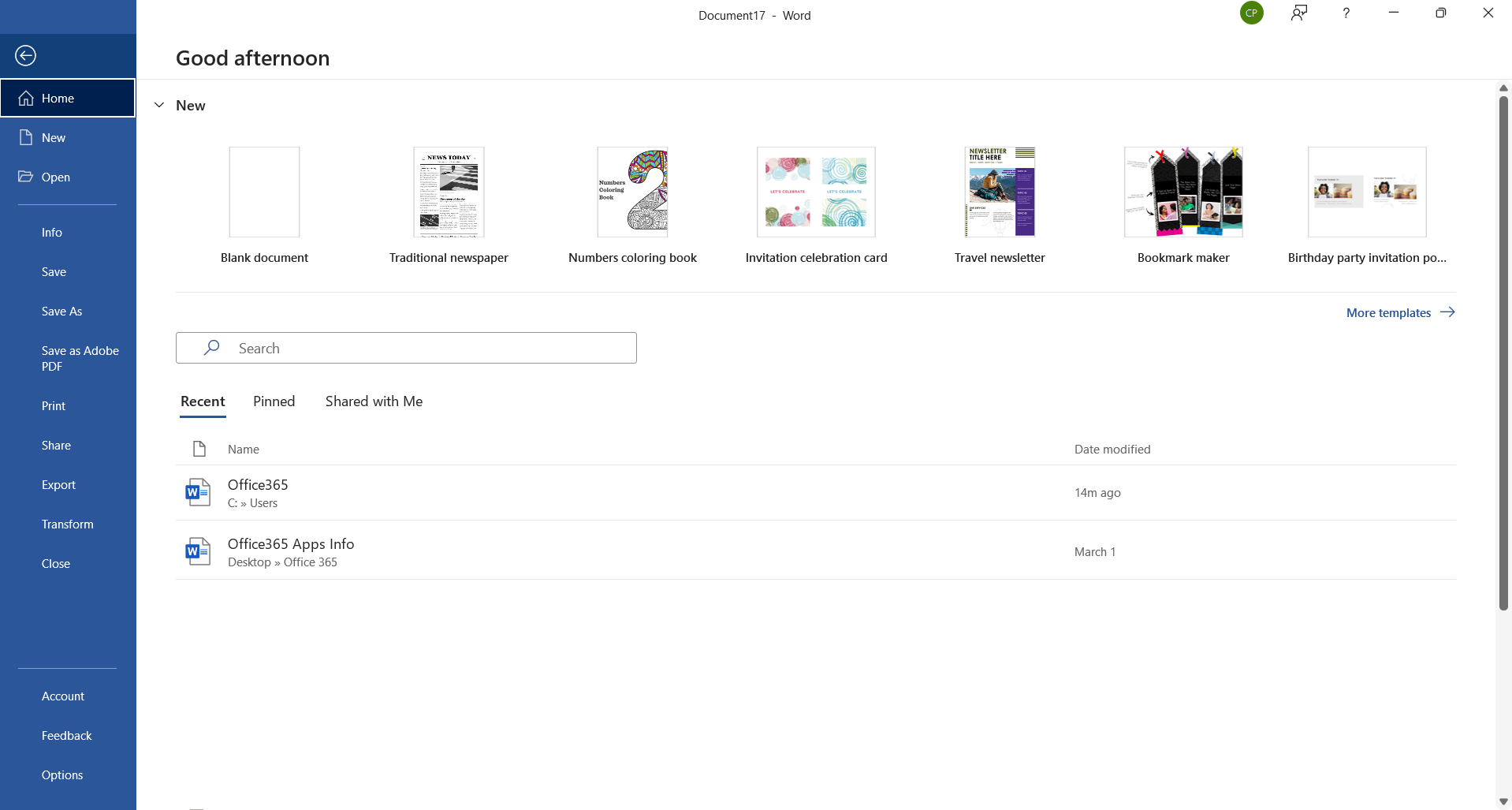
Task: Switch to the Pinned tab
Action: [274, 401]
